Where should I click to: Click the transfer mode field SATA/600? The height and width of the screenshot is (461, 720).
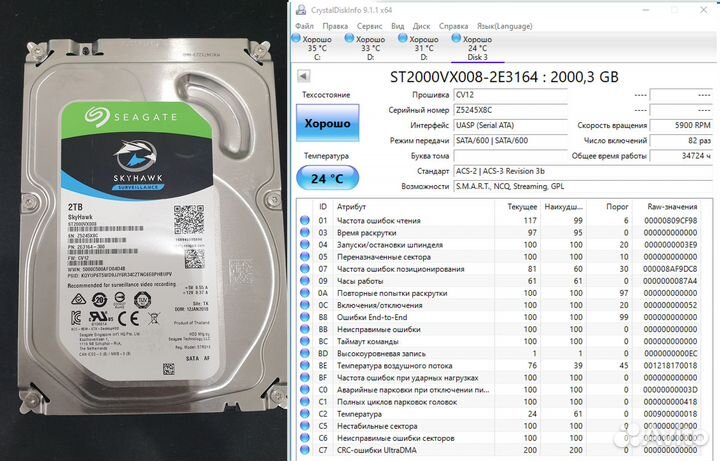[x=510, y=141]
